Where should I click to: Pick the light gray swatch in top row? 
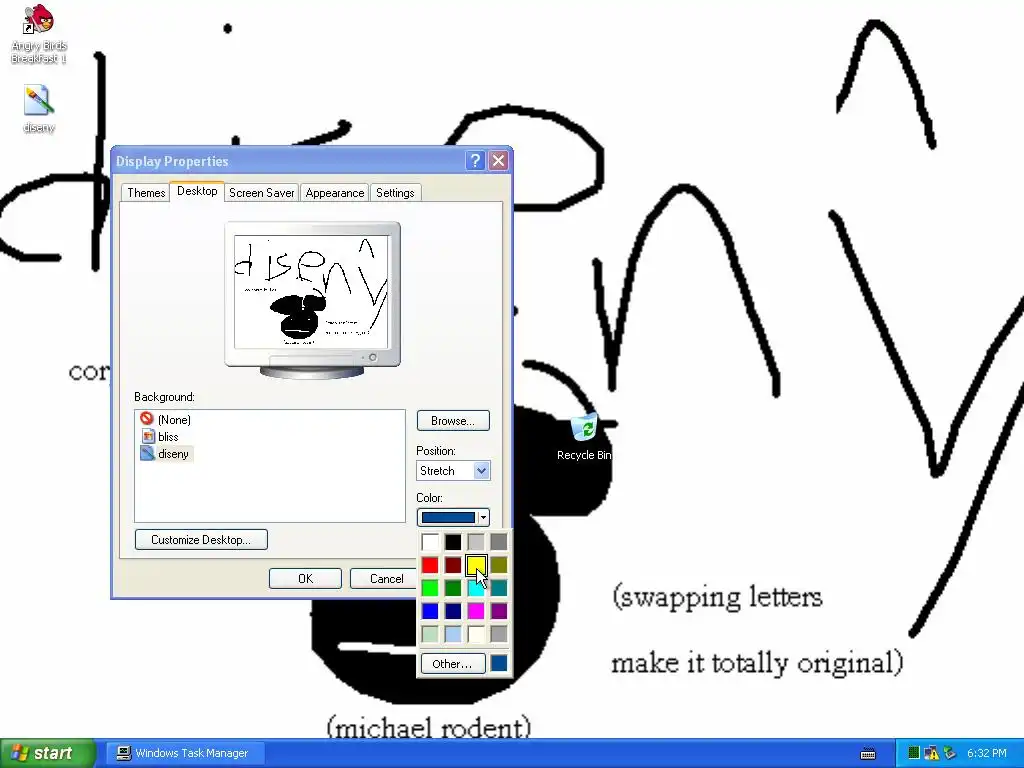[475, 541]
